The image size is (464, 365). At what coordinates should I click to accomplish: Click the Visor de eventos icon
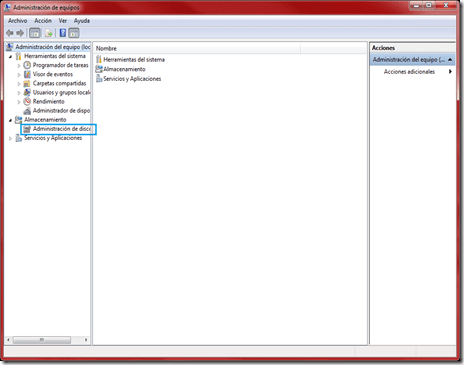click(x=27, y=74)
